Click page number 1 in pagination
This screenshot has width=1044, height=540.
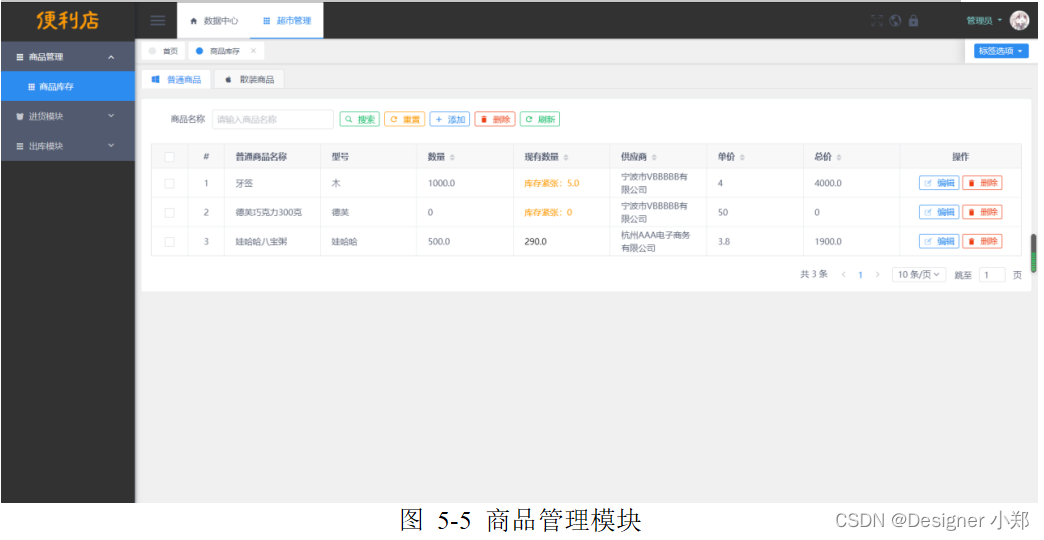tap(860, 274)
